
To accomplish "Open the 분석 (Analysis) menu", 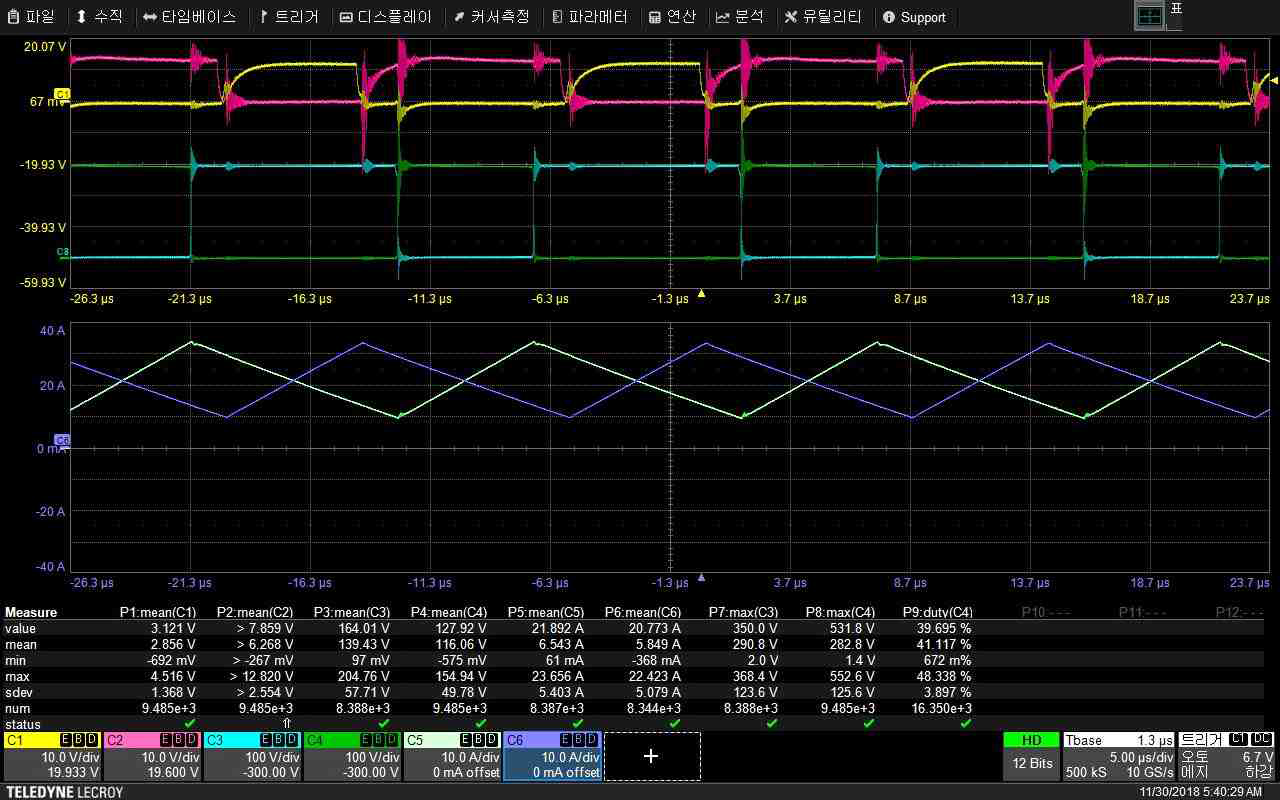I will 740,17.
